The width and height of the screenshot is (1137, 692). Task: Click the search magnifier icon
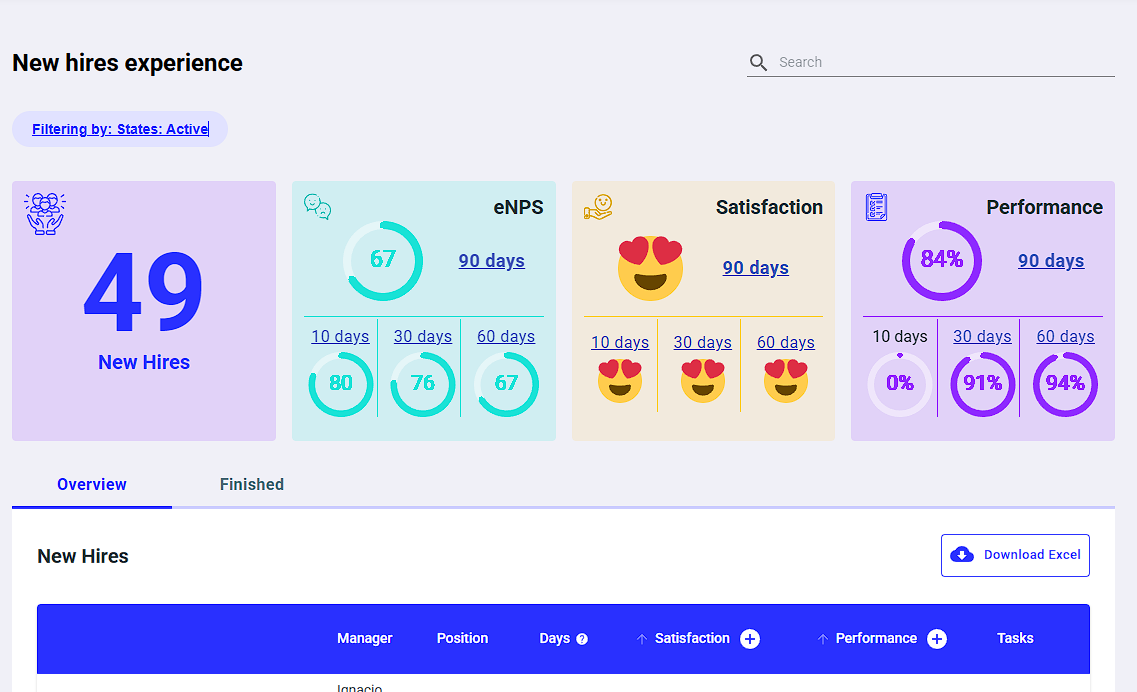[x=758, y=61]
